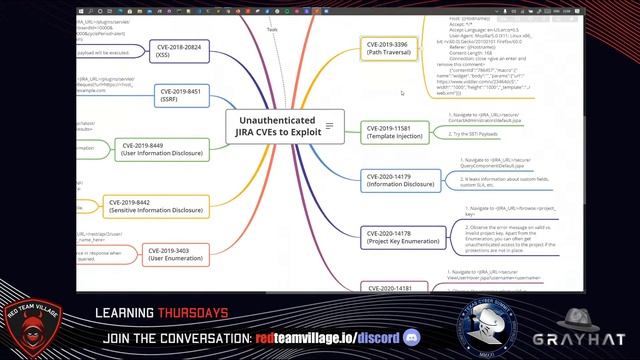Click the 'leaks information about custom fields' note

tap(504, 182)
